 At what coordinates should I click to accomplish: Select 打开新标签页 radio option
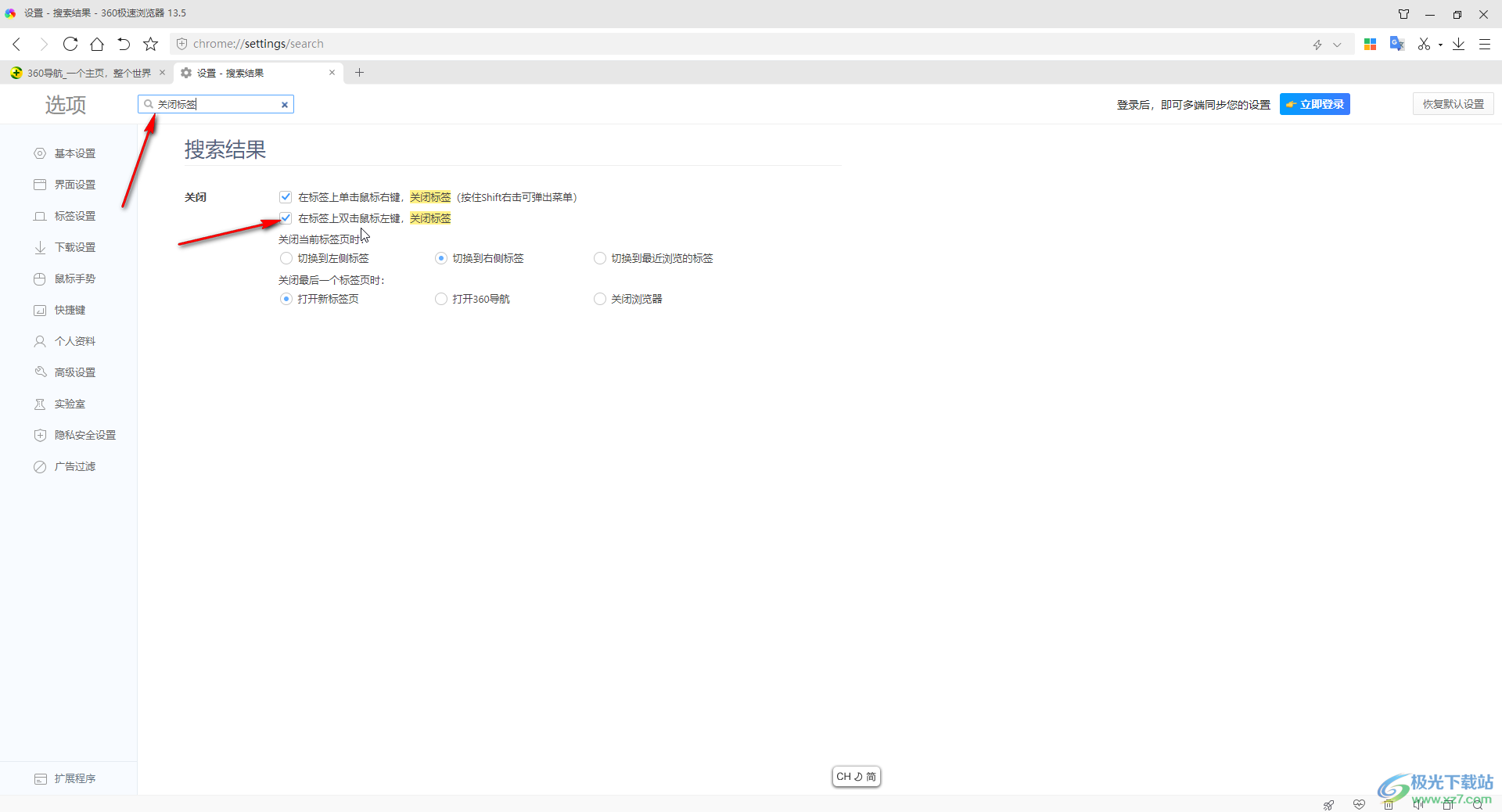point(286,299)
